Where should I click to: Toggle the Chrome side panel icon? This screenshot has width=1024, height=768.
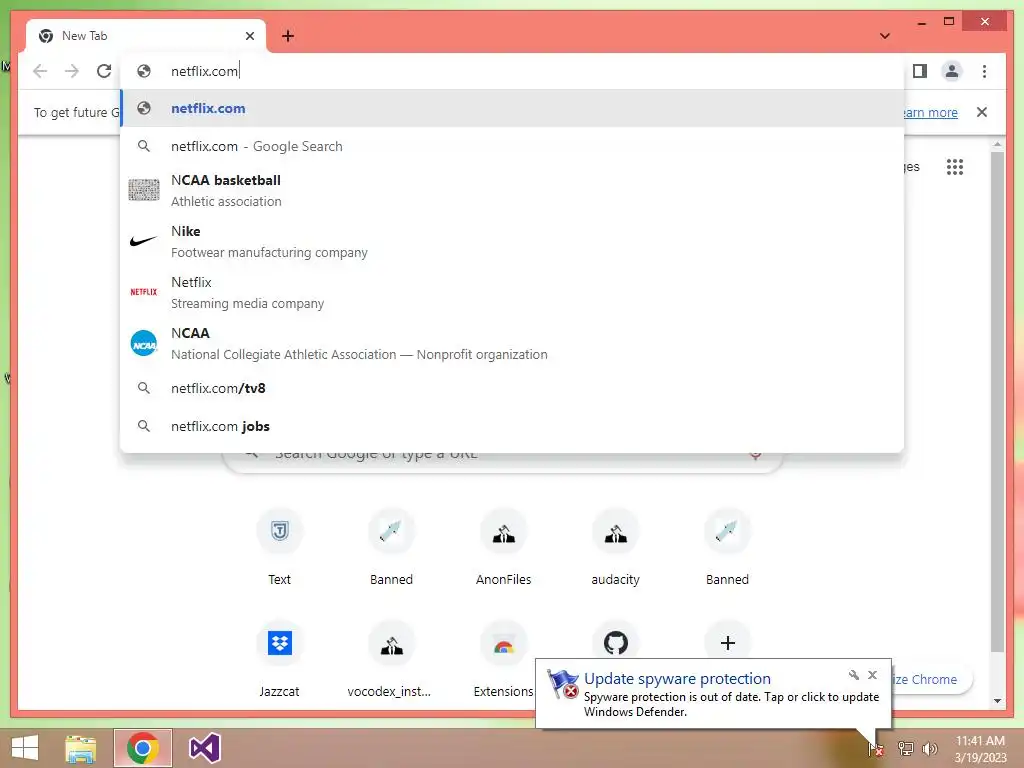coord(920,71)
